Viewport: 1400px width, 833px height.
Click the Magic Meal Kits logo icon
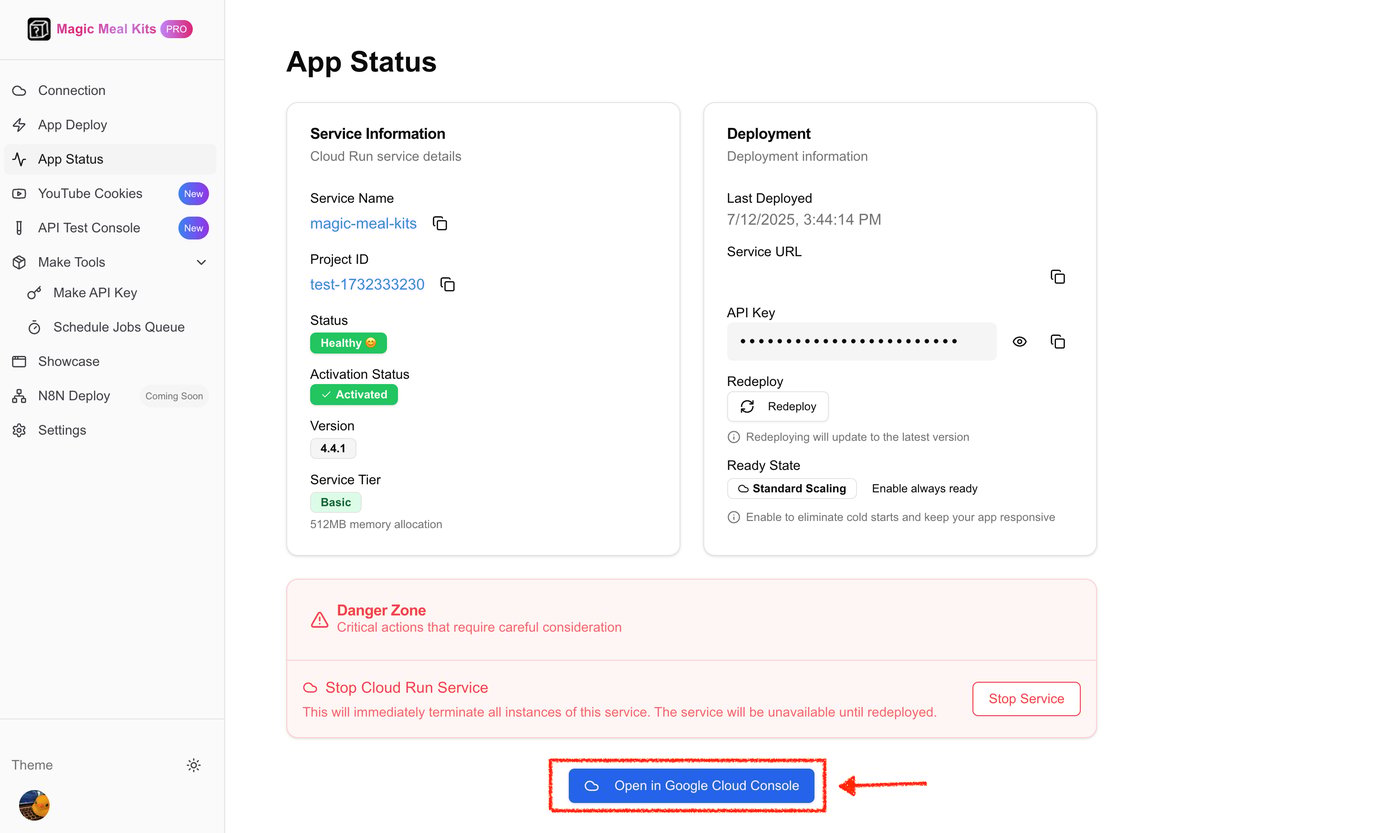[x=39, y=29]
